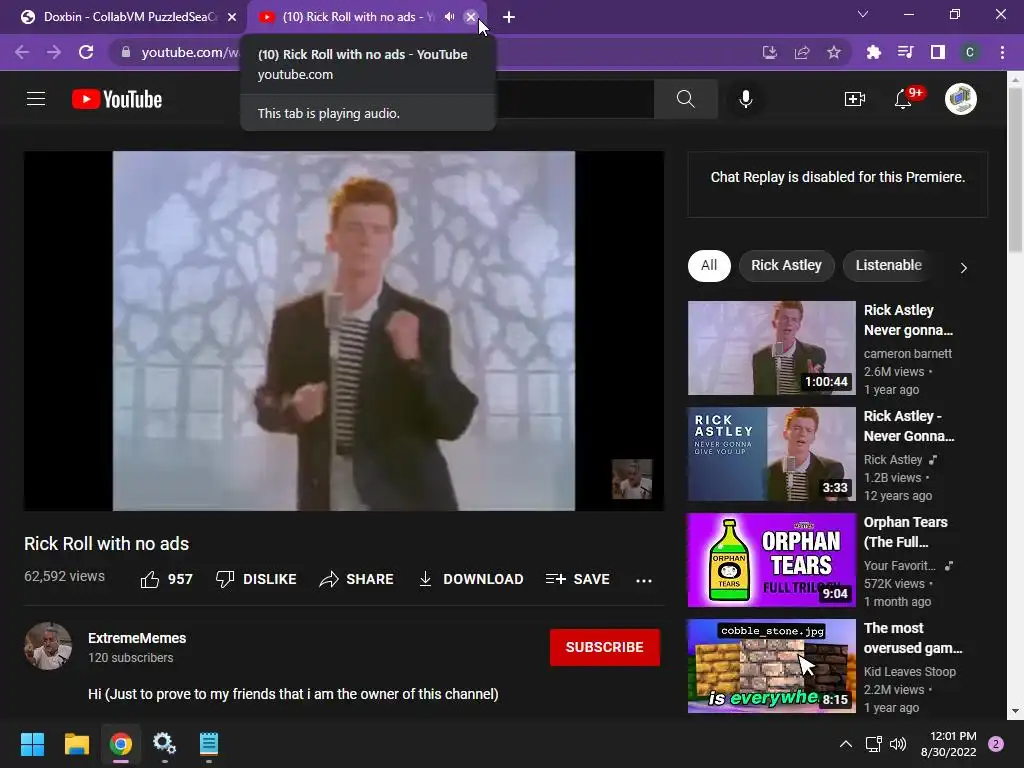Viewport: 1024px width, 768px height.
Task: Open the Windows Start menu
Action: [32, 744]
